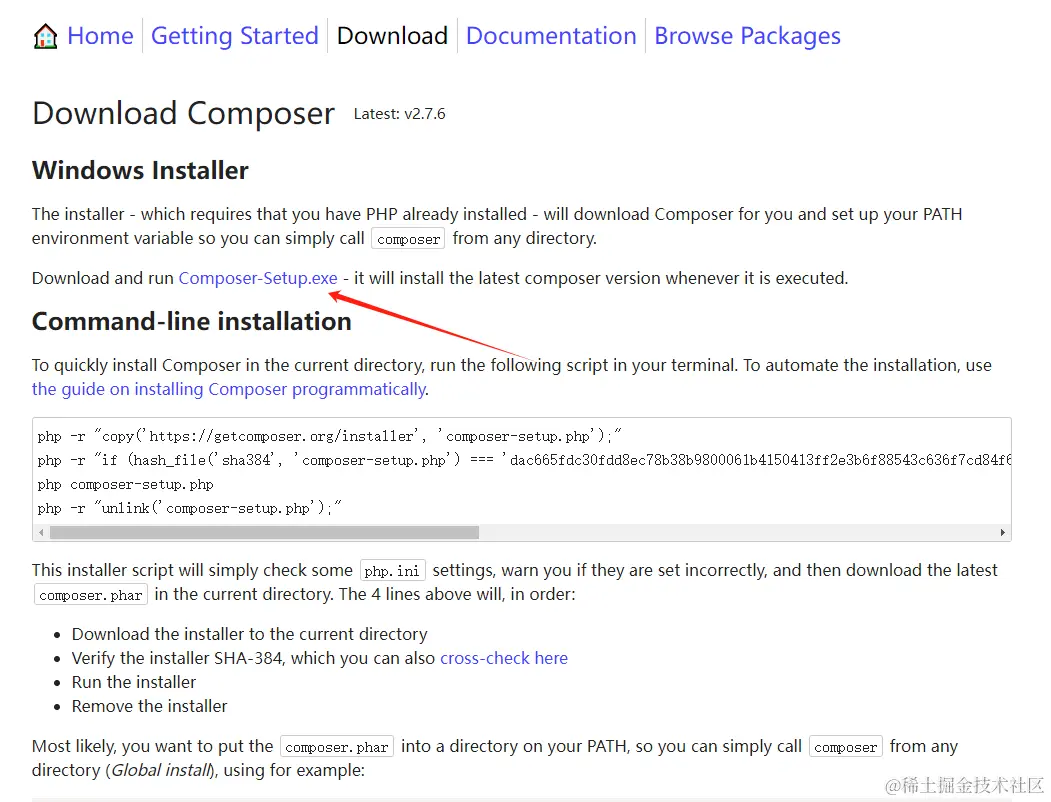1051x802 pixels.
Task: Click composer.phar code after 'want to put the'
Action: tap(336, 747)
